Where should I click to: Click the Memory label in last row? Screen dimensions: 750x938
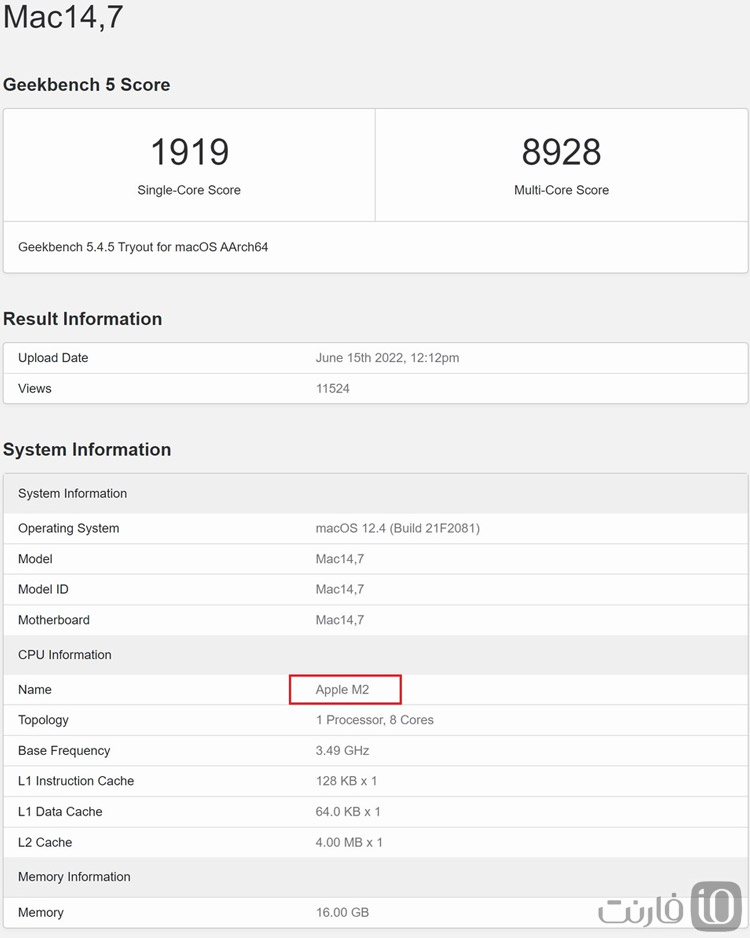point(41,913)
